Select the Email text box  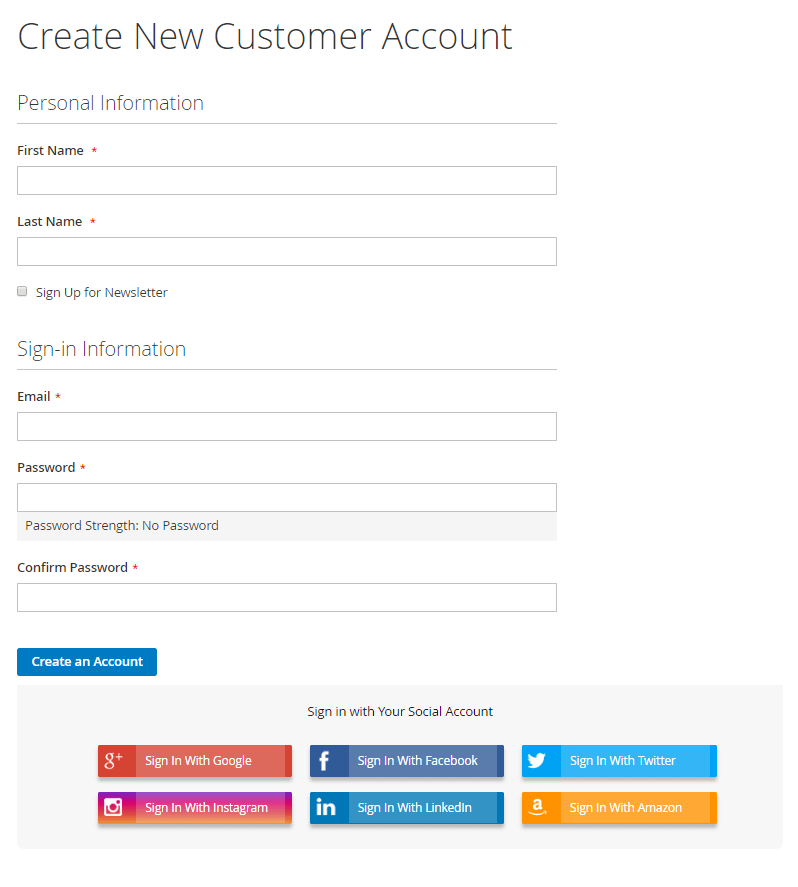coord(287,427)
